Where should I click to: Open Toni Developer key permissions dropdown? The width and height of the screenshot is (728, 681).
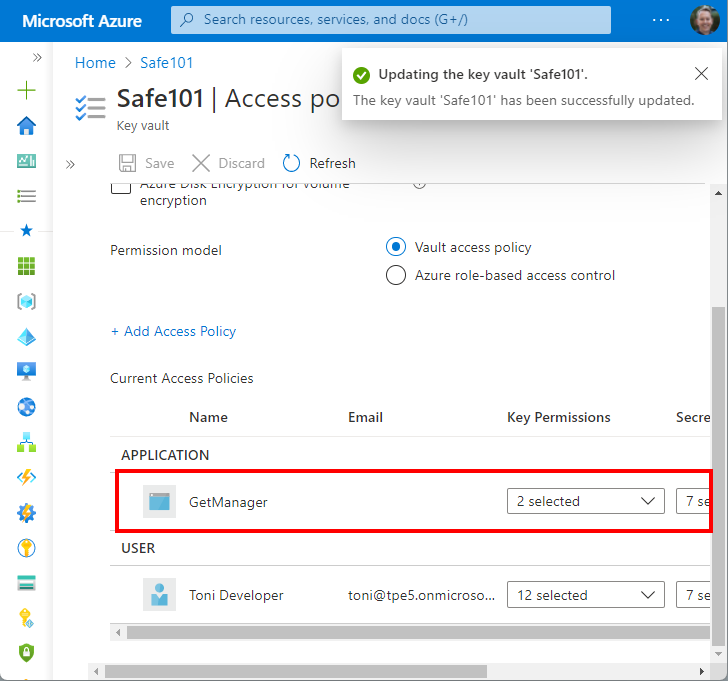click(585, 595)
